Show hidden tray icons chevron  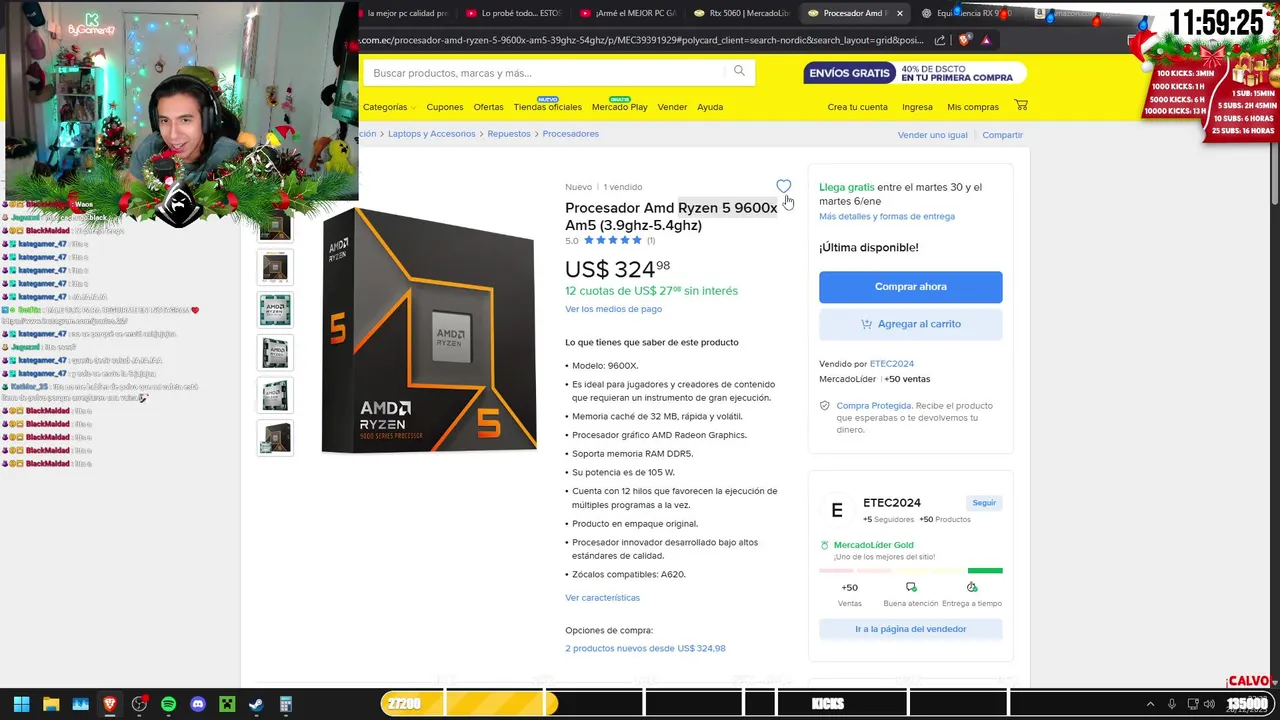click(x=1150, y=704)
